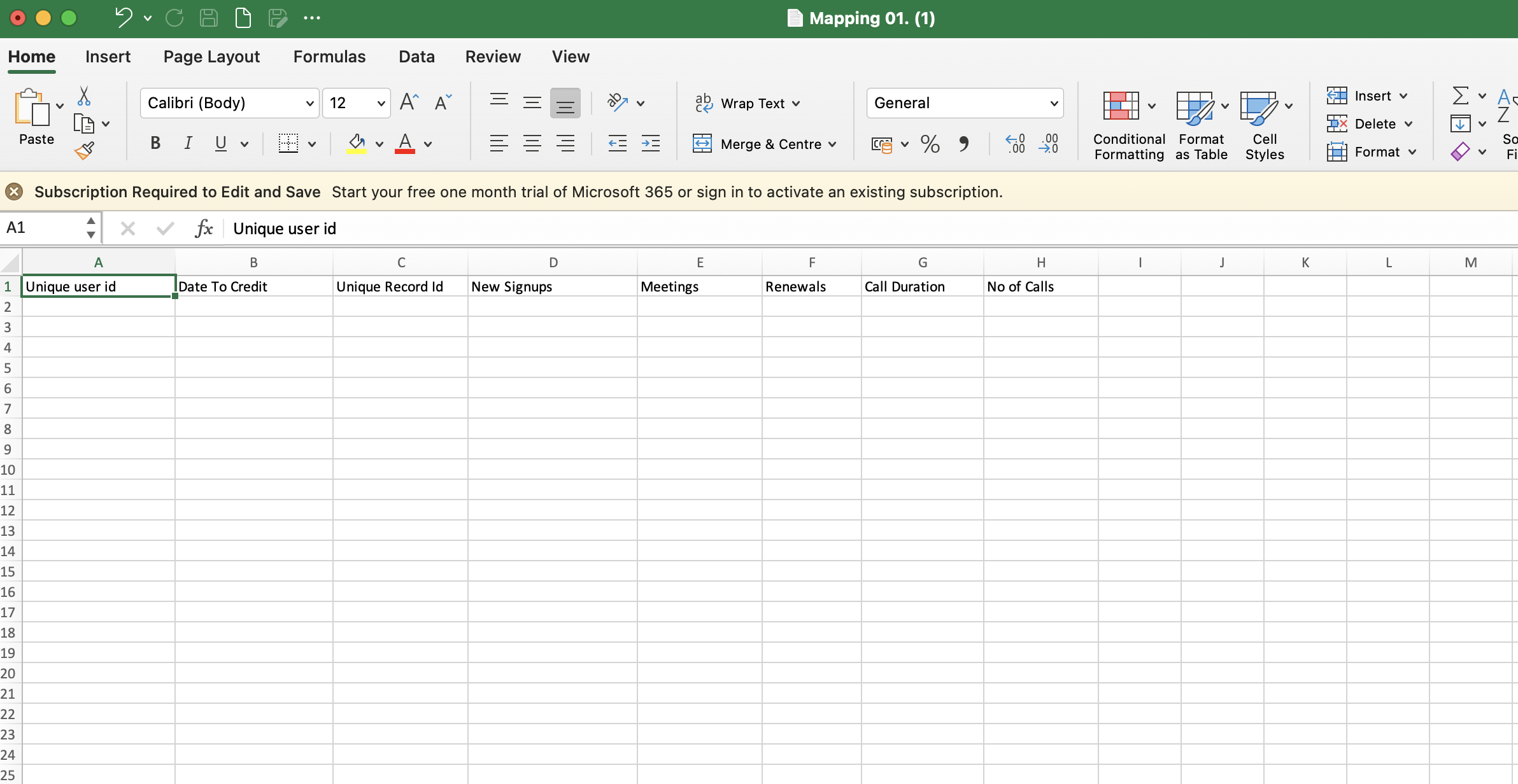
Task: Switch to the Data tab
Action: 416,57
